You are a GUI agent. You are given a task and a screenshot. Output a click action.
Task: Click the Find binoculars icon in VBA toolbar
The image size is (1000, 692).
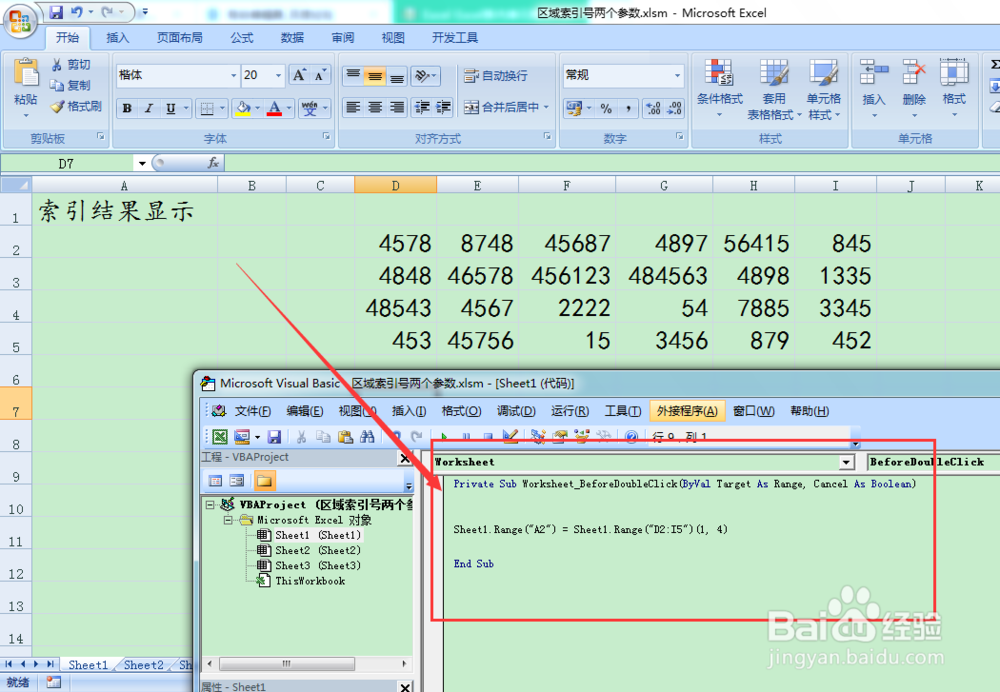367,437
